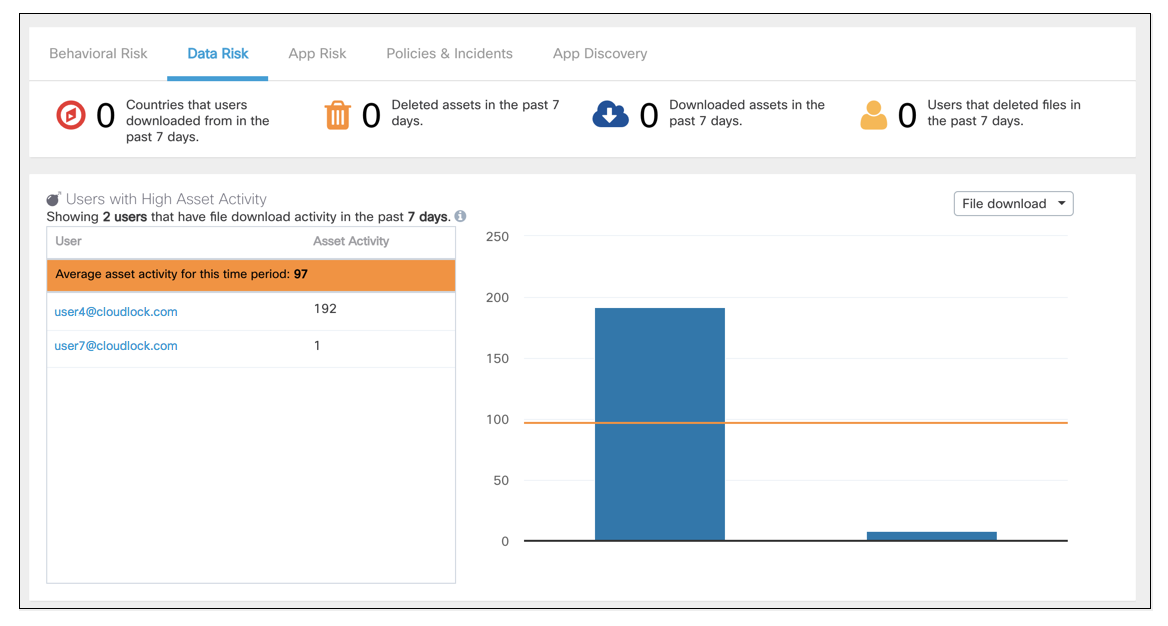The width and height of the screenshot is (1168, 626).
Task: Switch to the Behavioral Risk tab
Action: coord(98,54)
